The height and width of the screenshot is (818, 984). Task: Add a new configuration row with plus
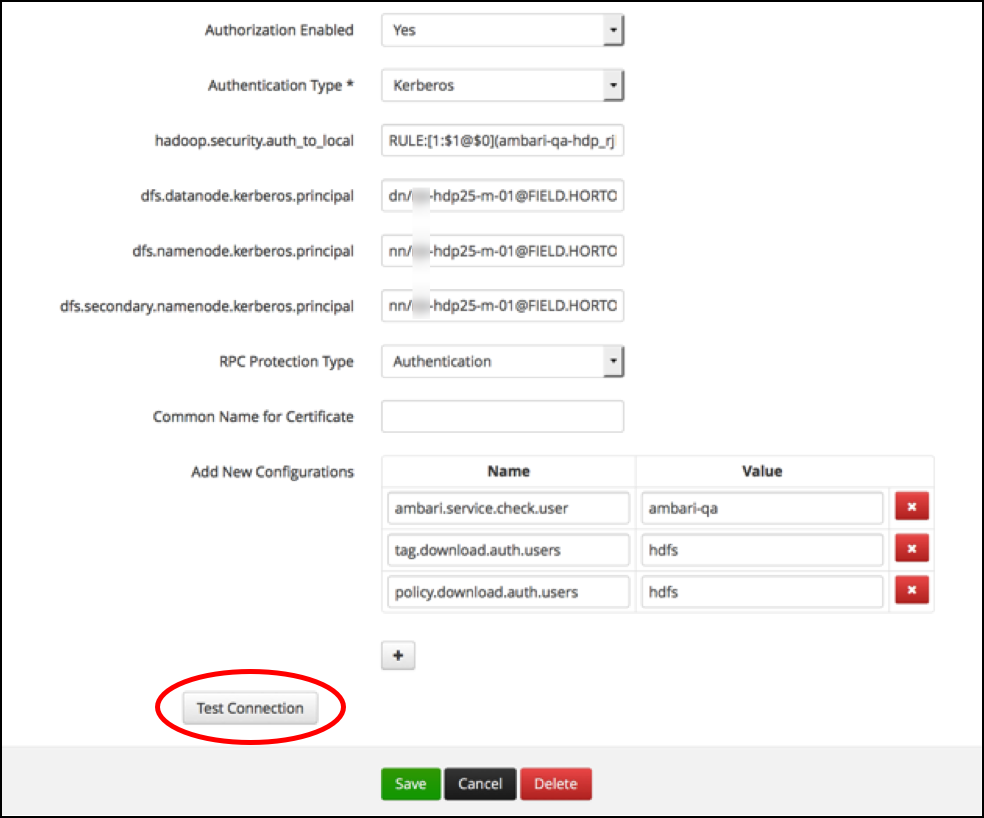pyautogui.click(x=398, y=656)
